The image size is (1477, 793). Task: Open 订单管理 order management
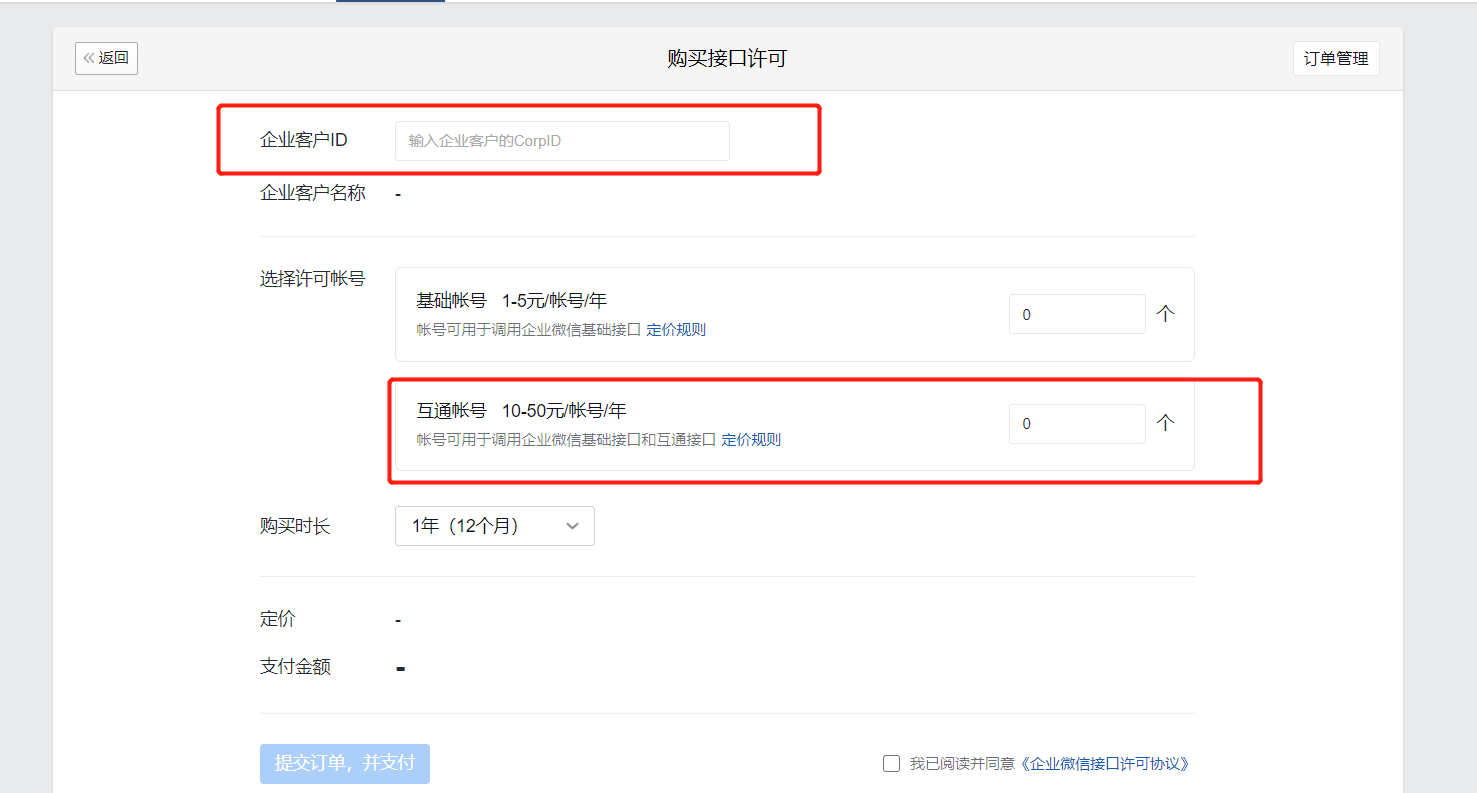tap(1336, 58)
